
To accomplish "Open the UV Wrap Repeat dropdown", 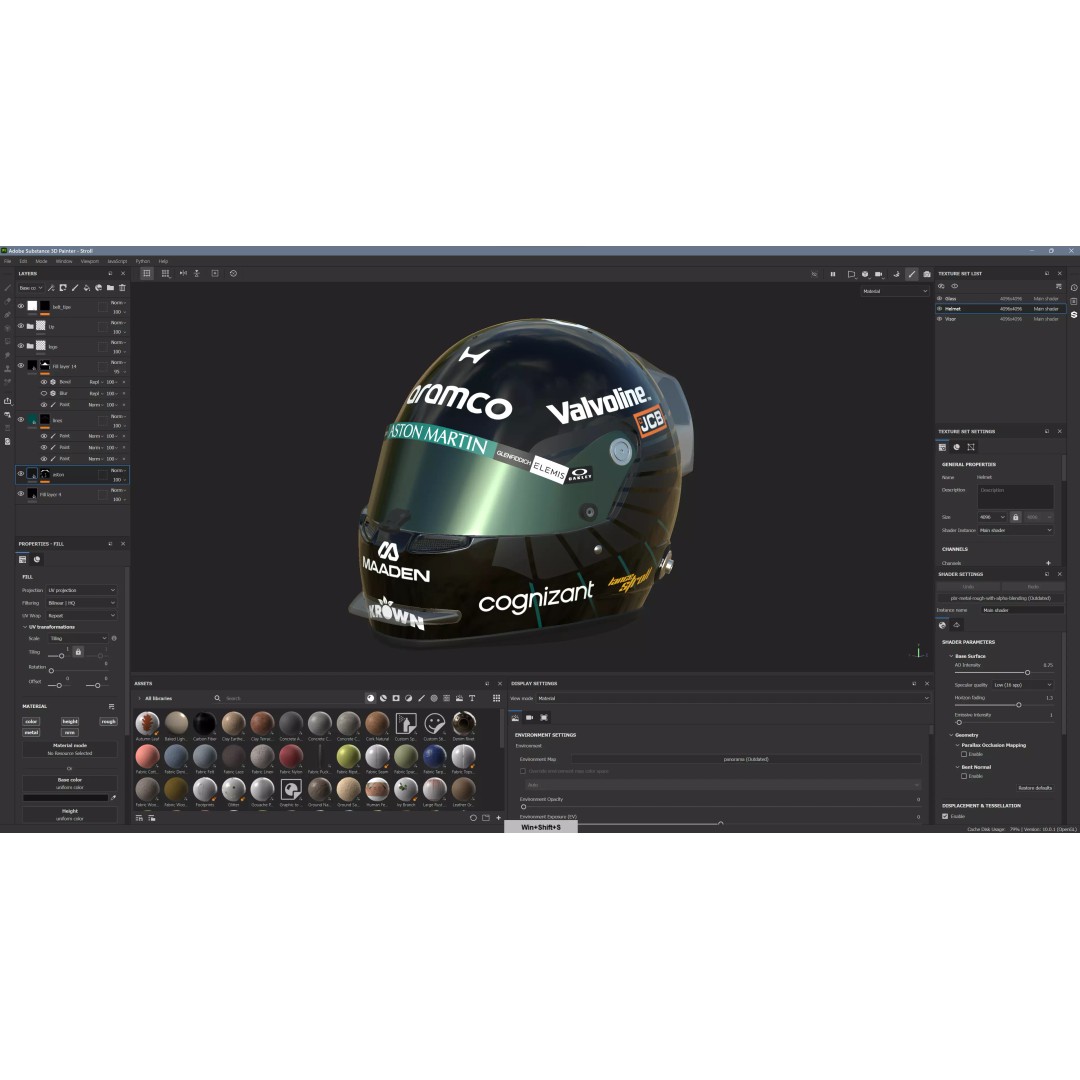I will [81, 616].
